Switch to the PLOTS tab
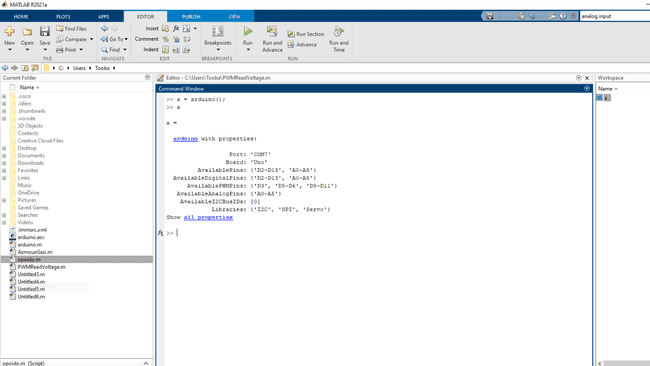 coord(63,17)
